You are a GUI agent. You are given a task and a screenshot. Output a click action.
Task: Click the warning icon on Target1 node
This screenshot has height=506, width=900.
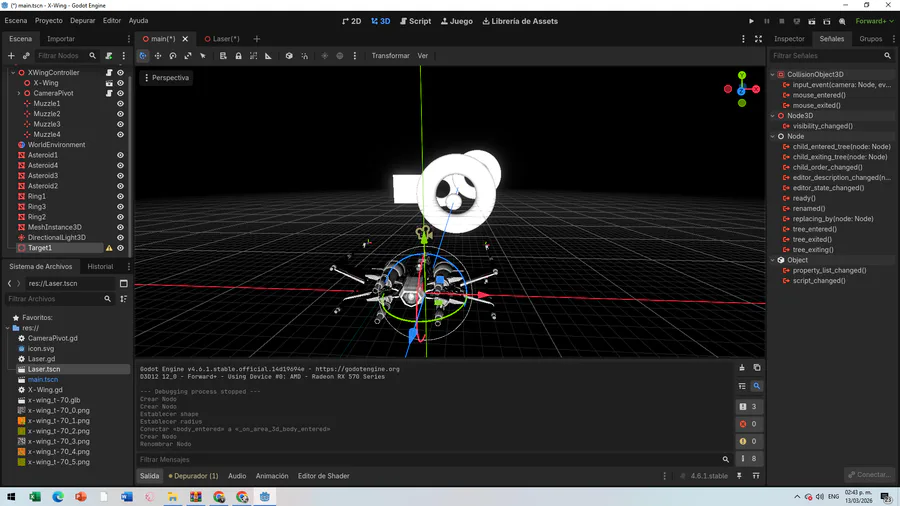click(x=109, y=248)
